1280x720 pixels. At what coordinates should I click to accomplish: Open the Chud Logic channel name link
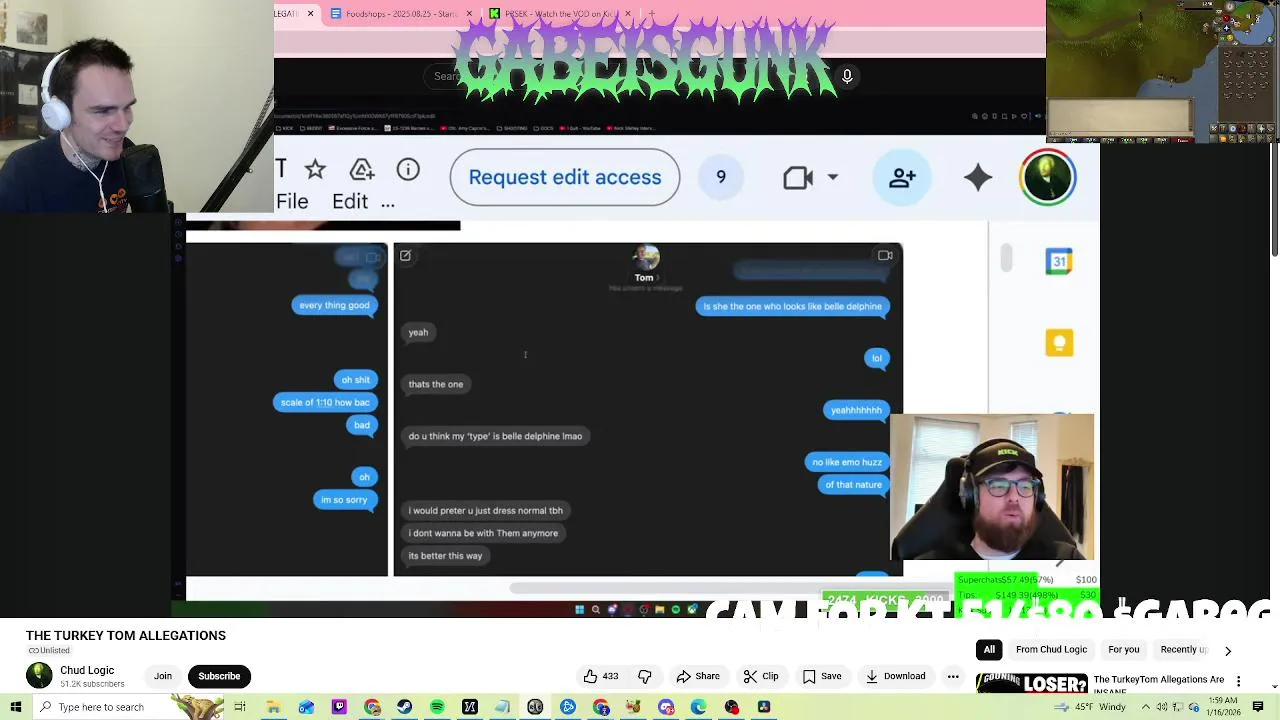[x=87, y=670]
